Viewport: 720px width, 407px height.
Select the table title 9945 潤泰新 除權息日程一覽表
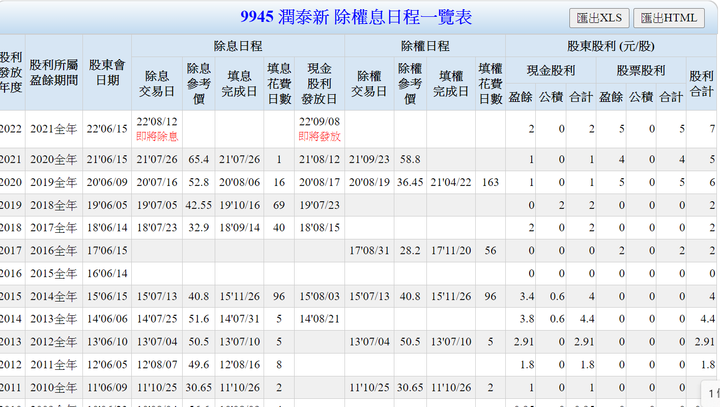point(356,17)
